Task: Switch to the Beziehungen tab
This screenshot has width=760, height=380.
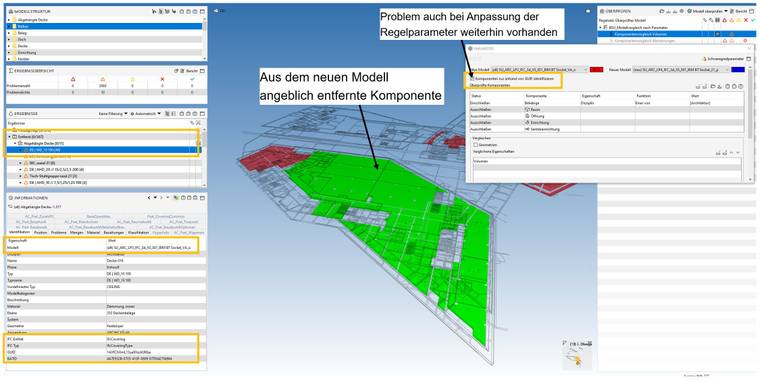Action: point(114,233)
